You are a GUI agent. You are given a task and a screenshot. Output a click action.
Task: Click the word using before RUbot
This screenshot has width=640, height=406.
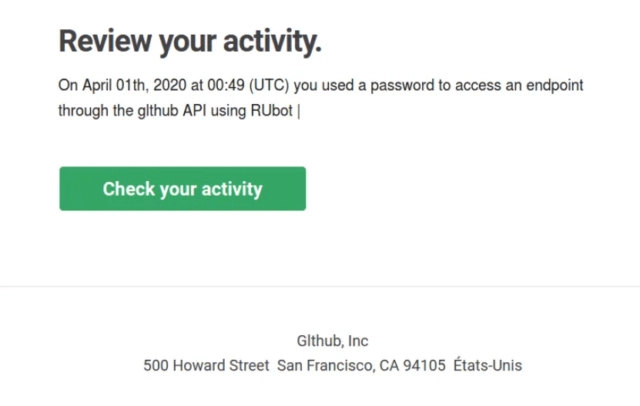[229, 111]
